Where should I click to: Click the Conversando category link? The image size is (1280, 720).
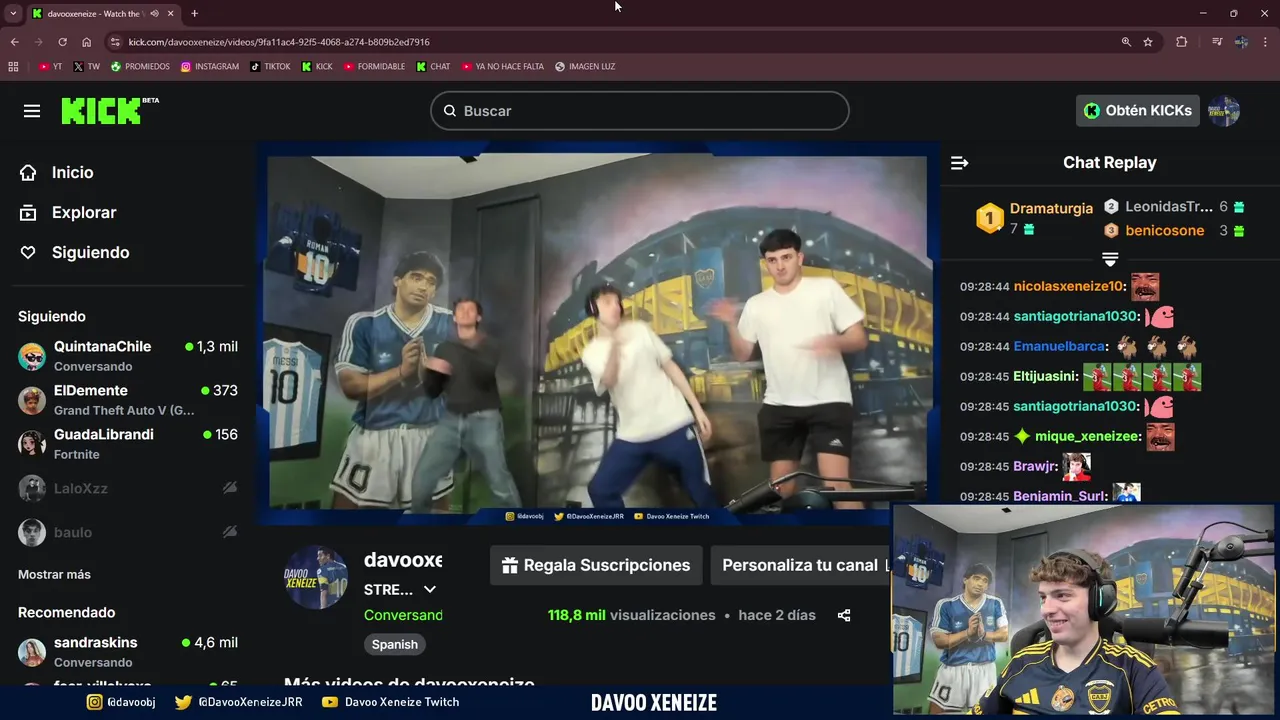click(403, 615)
